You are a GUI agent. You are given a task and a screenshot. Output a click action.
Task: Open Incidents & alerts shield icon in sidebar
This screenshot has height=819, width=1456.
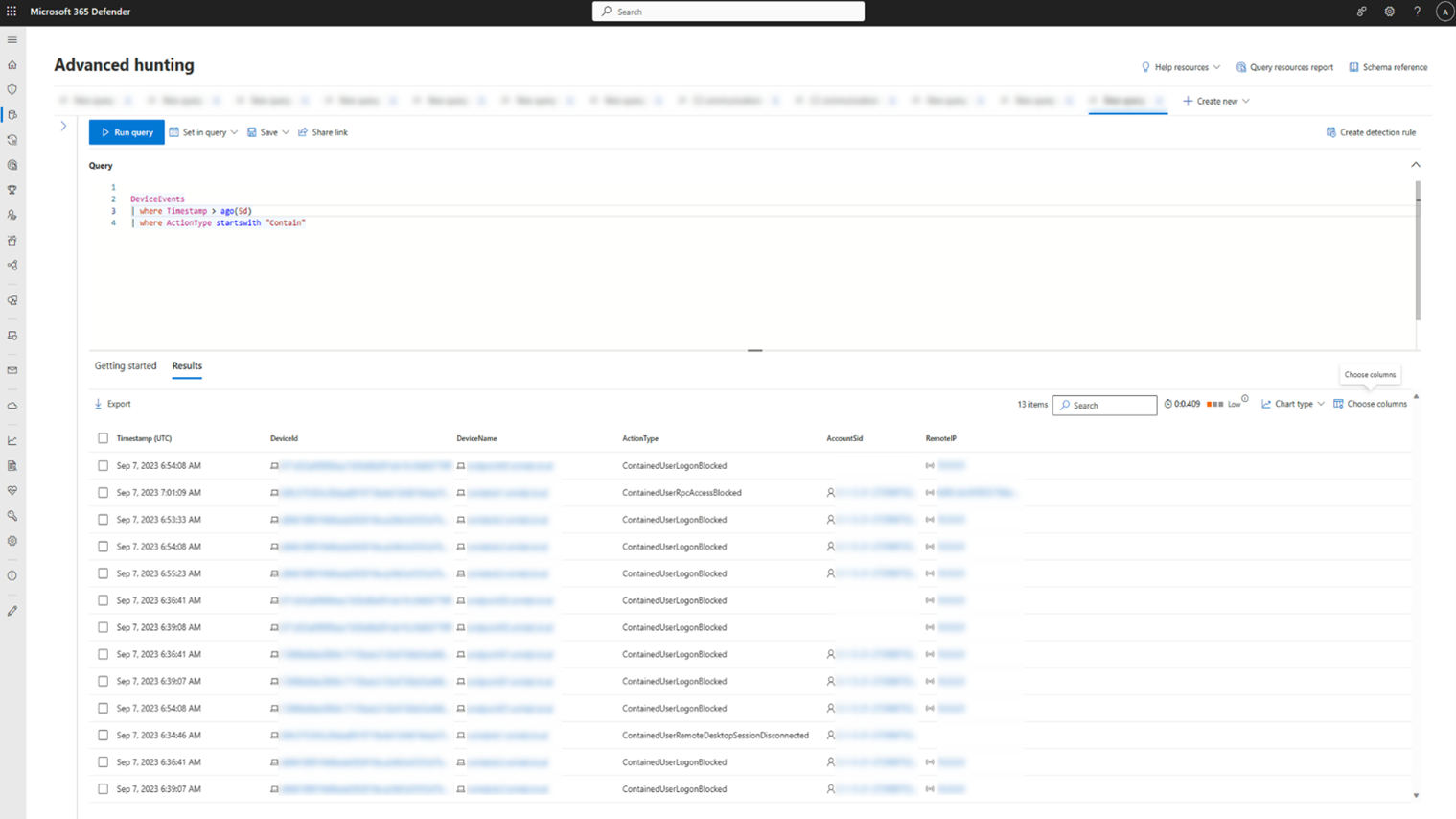click(12, 90)
